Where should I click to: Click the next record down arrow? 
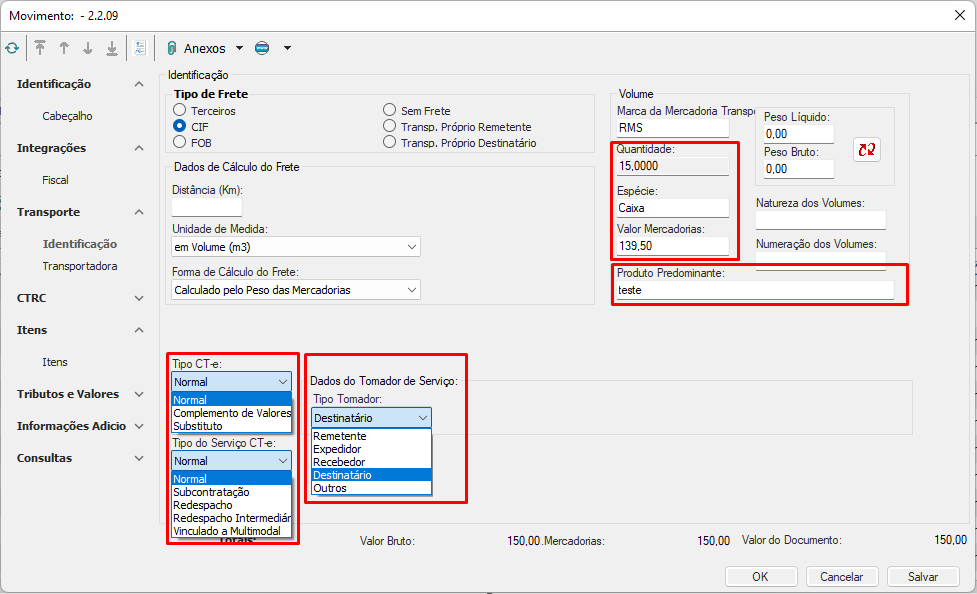[88, 48]
